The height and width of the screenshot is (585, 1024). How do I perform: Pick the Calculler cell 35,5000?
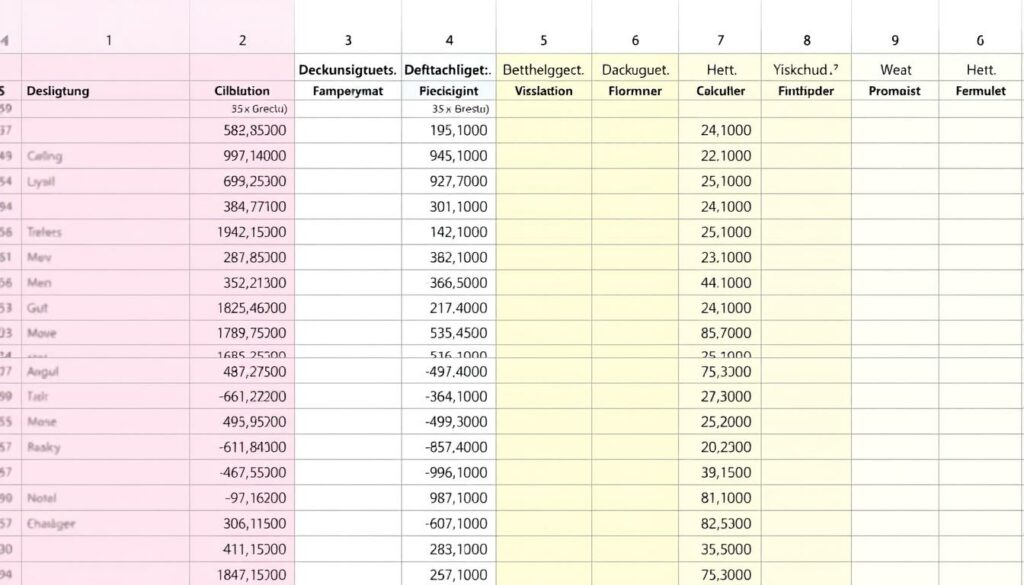(720, 549)
